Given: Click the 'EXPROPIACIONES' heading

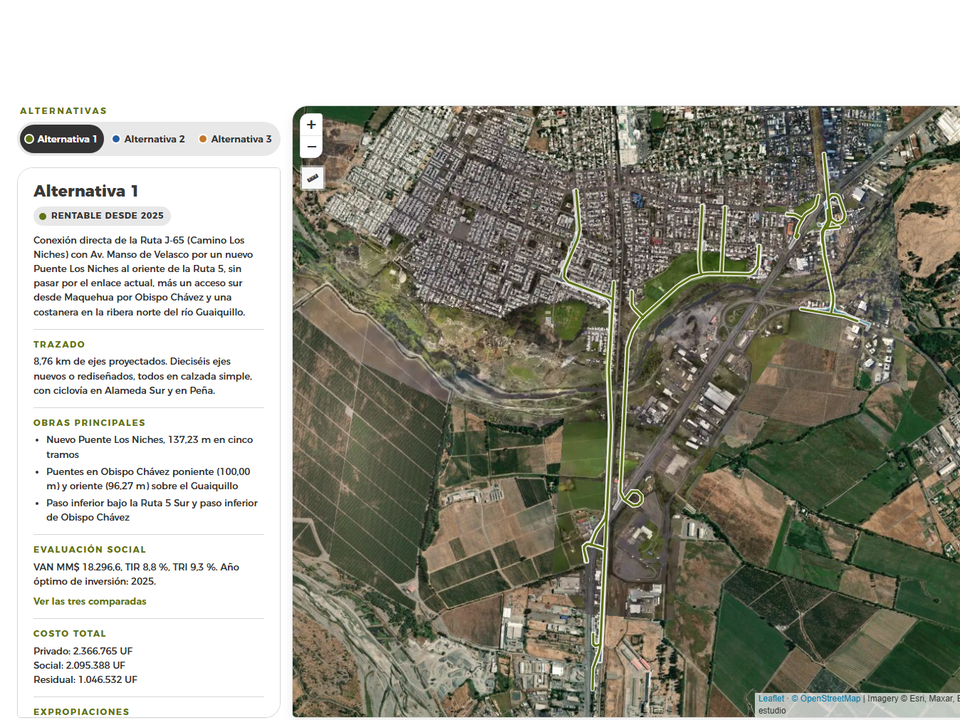Looking at the screenshot, I should [x=81, y=711].
